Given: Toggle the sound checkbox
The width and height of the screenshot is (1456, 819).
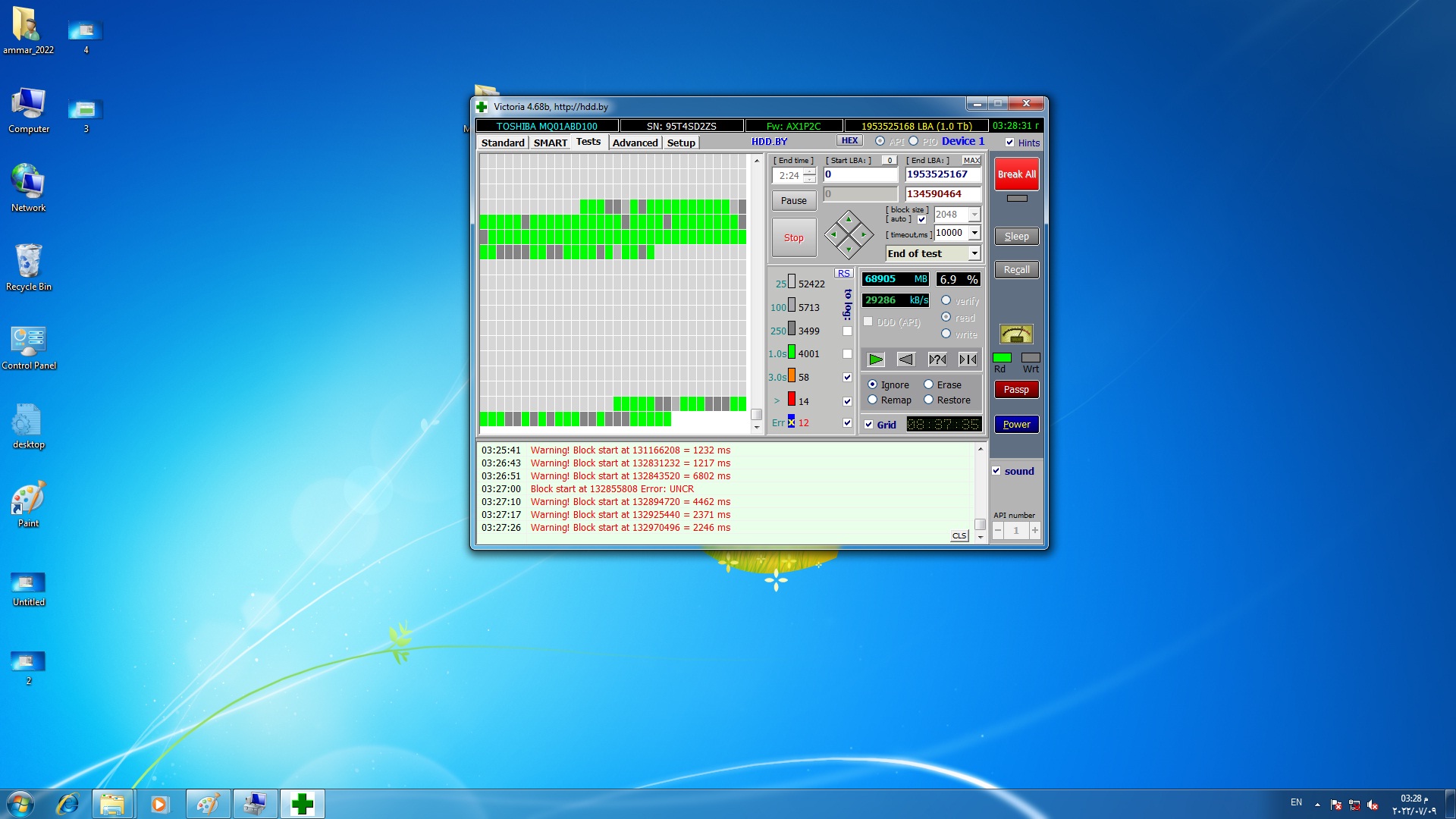Looking at the screenshot, I should 996,471.
